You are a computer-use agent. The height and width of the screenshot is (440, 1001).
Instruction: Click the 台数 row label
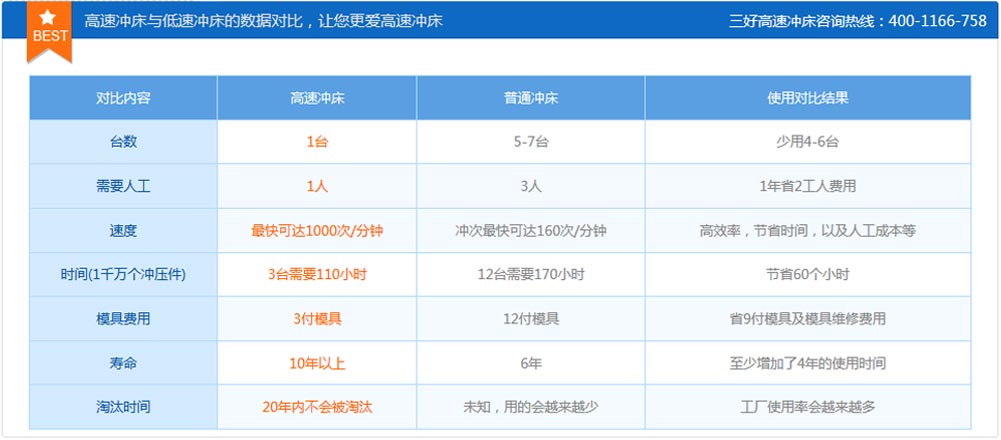123,142
